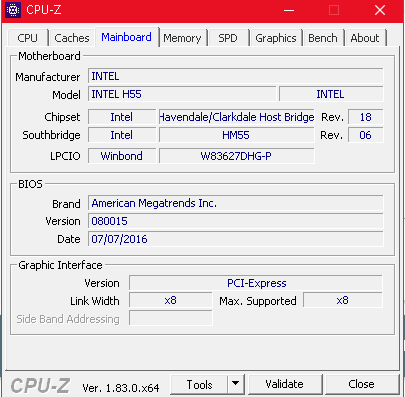This screenshot has height=397, width=405.
Task: Click the Close button at bottom
Action: pos(361,384)
